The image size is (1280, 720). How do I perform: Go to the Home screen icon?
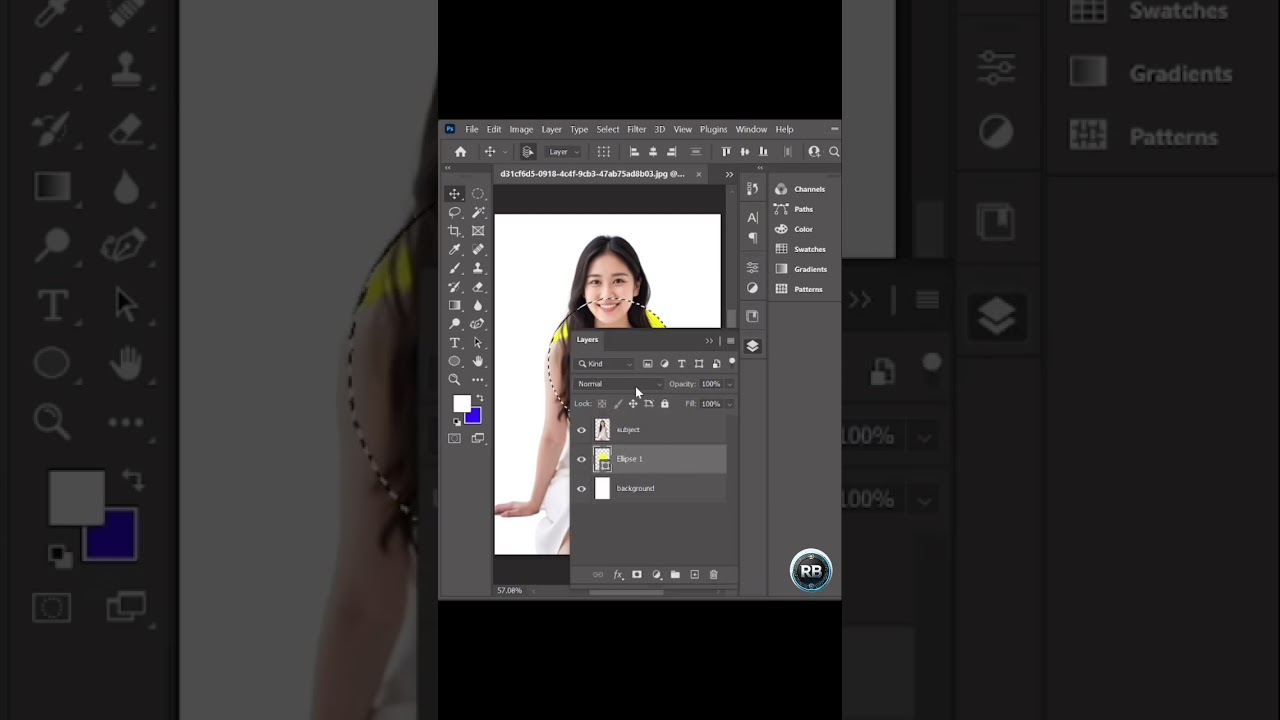point(460,152)
